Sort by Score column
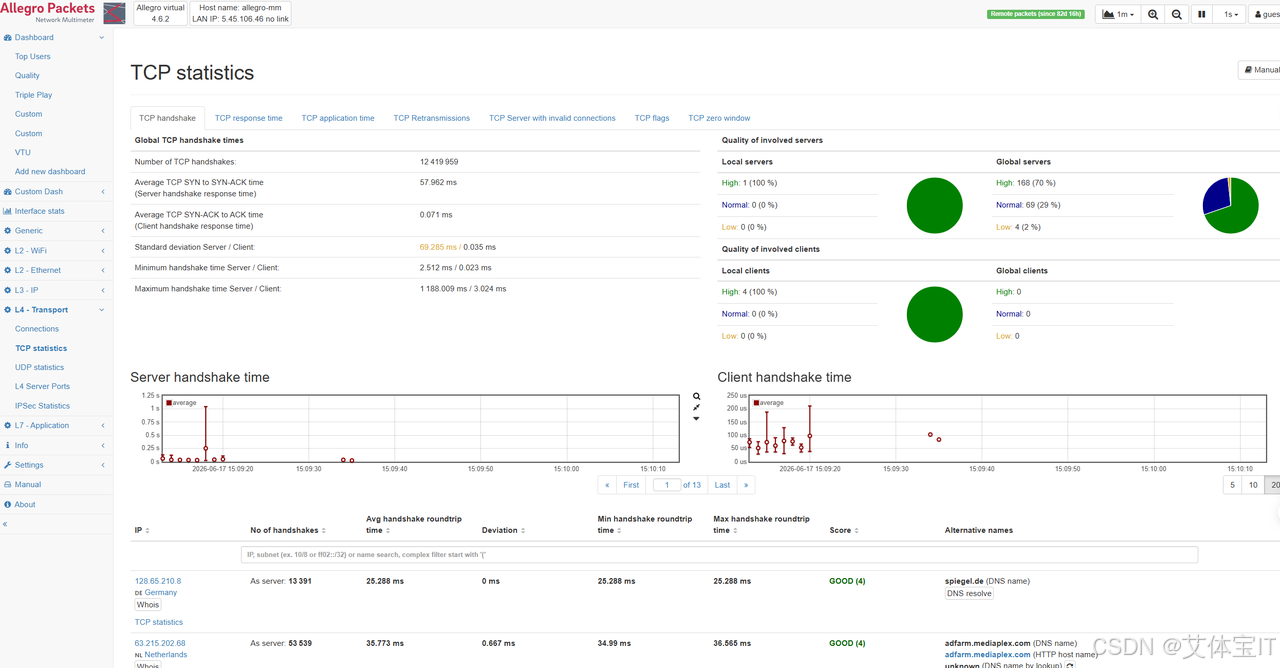The height and width of the screenshot is (668, 1280). (x=845, y=531)
